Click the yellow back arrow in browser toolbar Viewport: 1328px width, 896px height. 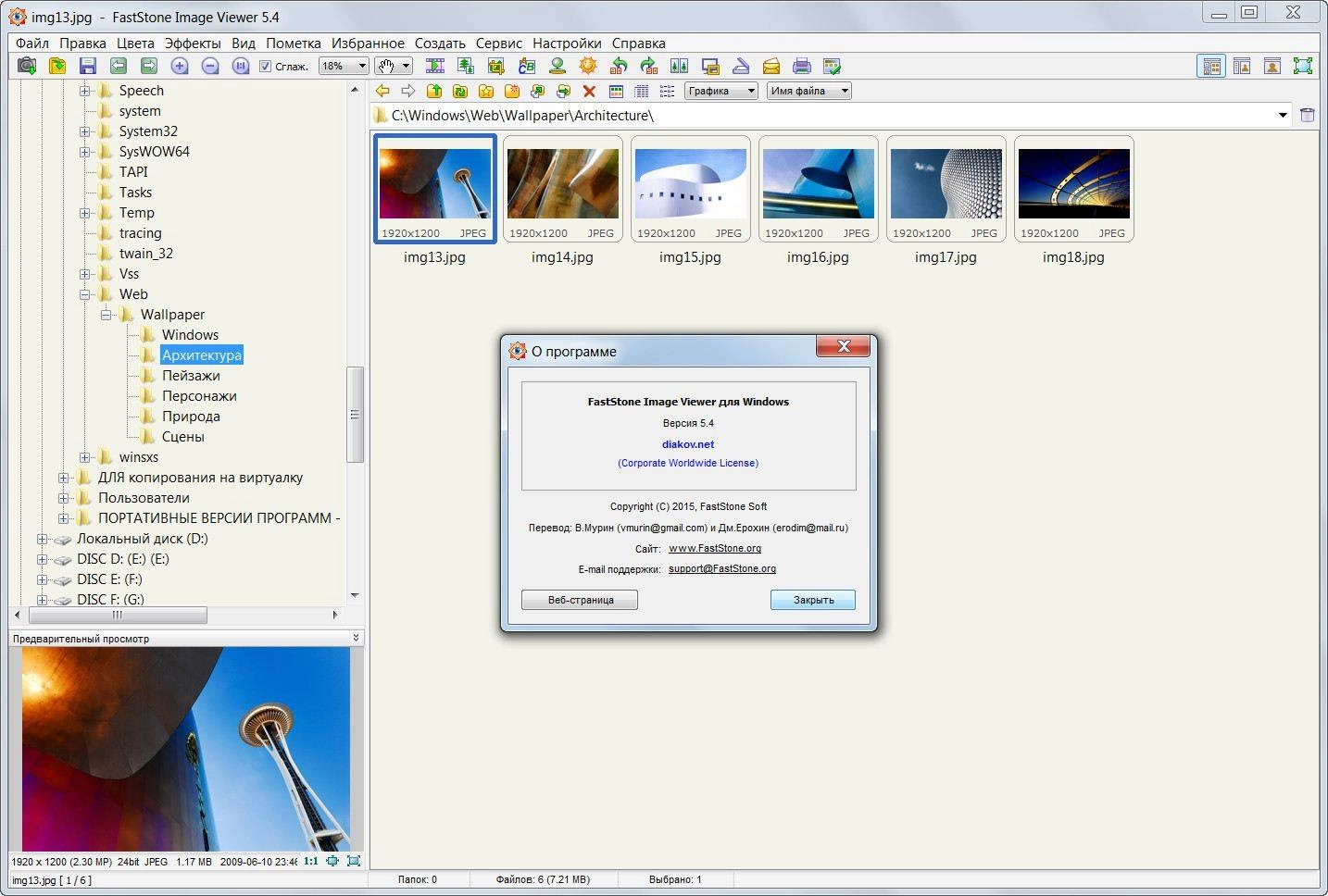(x=382, y=91)
